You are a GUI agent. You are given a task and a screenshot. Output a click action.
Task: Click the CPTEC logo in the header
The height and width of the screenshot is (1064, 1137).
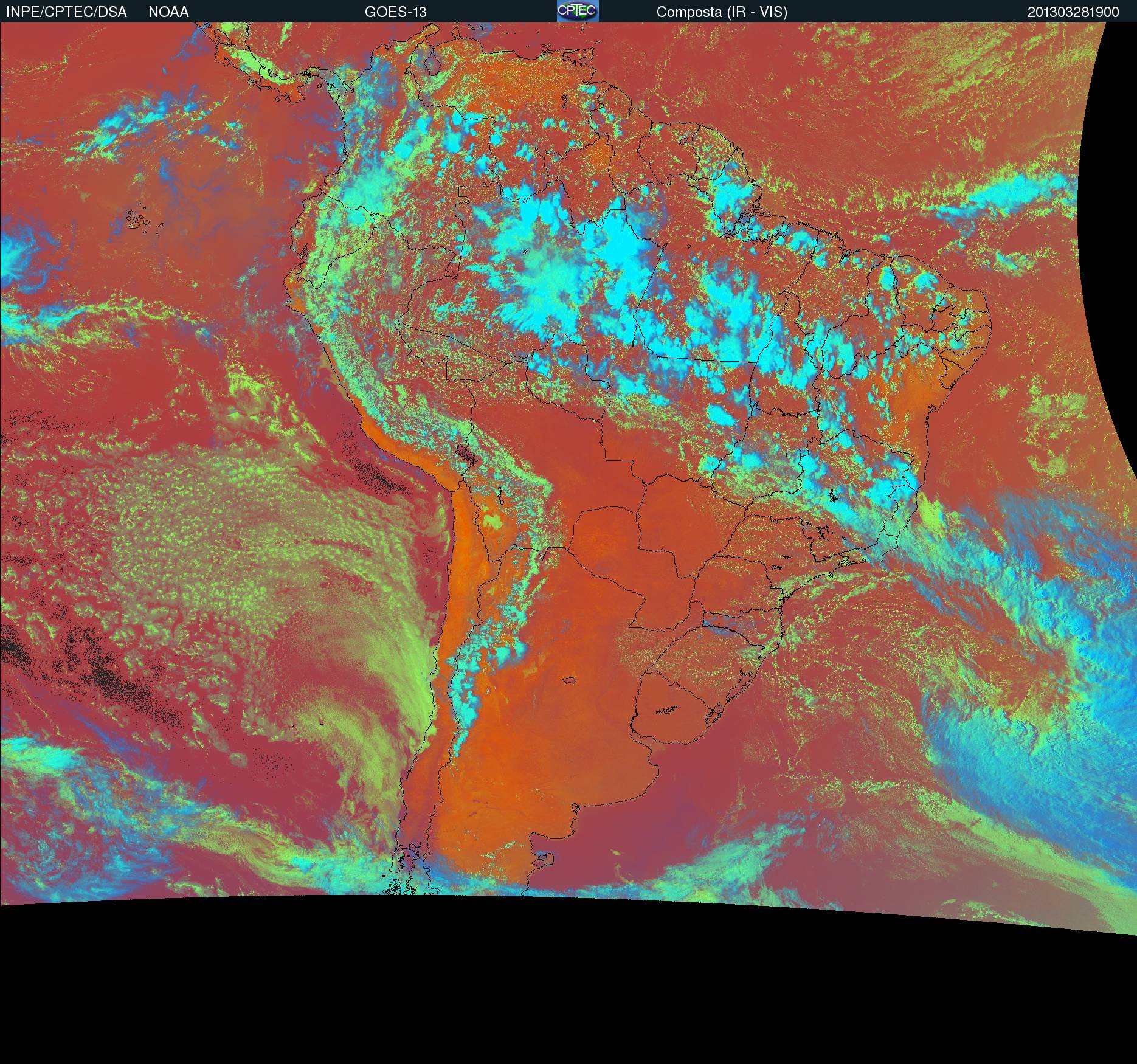point(578,11)
